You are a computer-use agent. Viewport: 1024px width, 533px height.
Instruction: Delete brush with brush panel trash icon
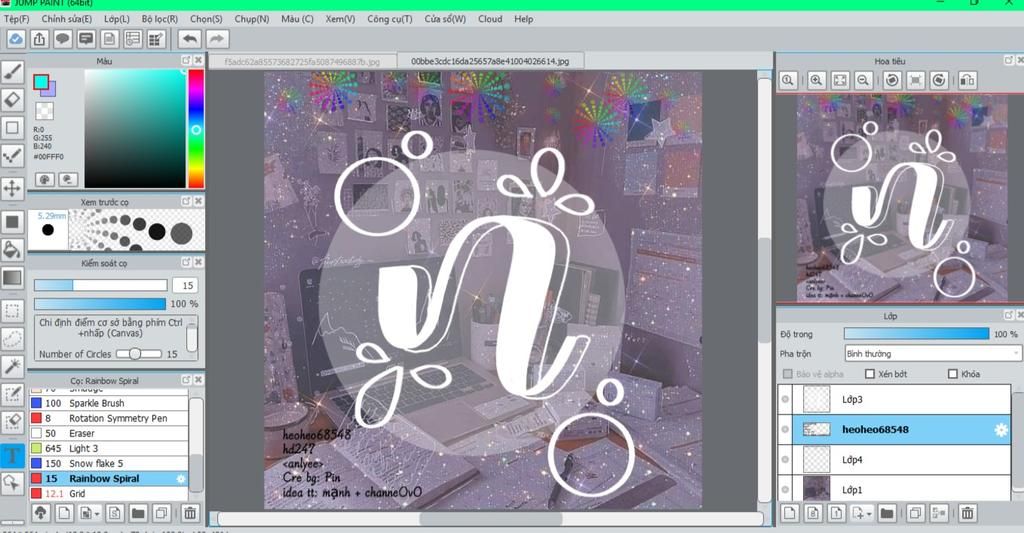point(189,513)
